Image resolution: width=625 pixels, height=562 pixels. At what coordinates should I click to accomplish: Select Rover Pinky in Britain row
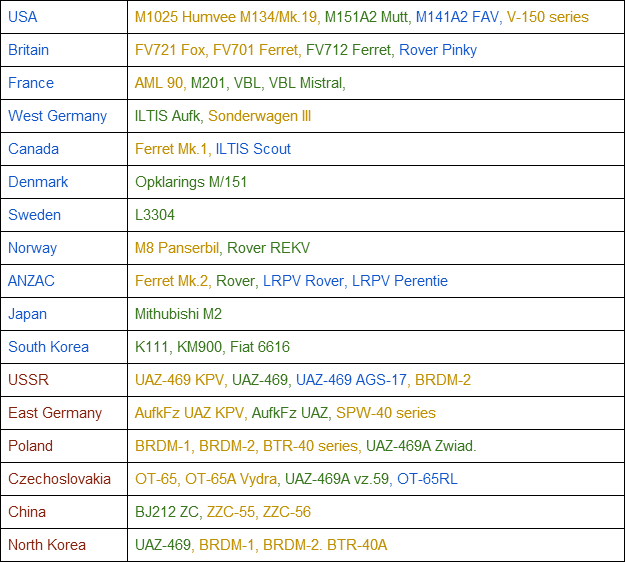438,50
